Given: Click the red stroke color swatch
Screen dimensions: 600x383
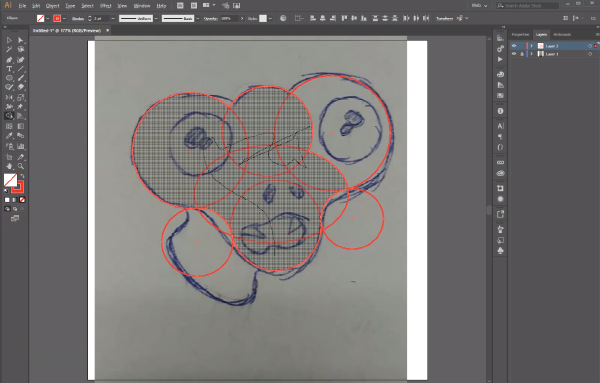Looking at the screenshot, I should (57, 18).
